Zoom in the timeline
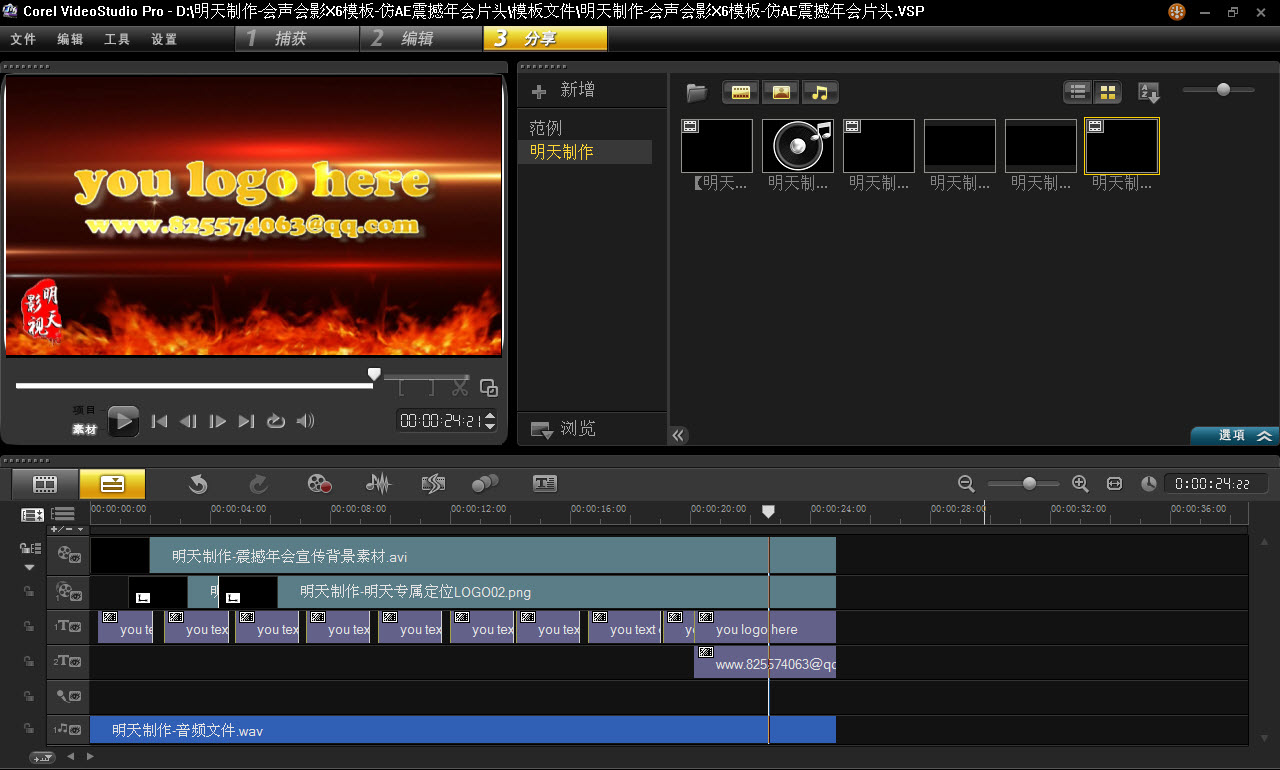1280x770 pixels. [x=1080, y=484]
